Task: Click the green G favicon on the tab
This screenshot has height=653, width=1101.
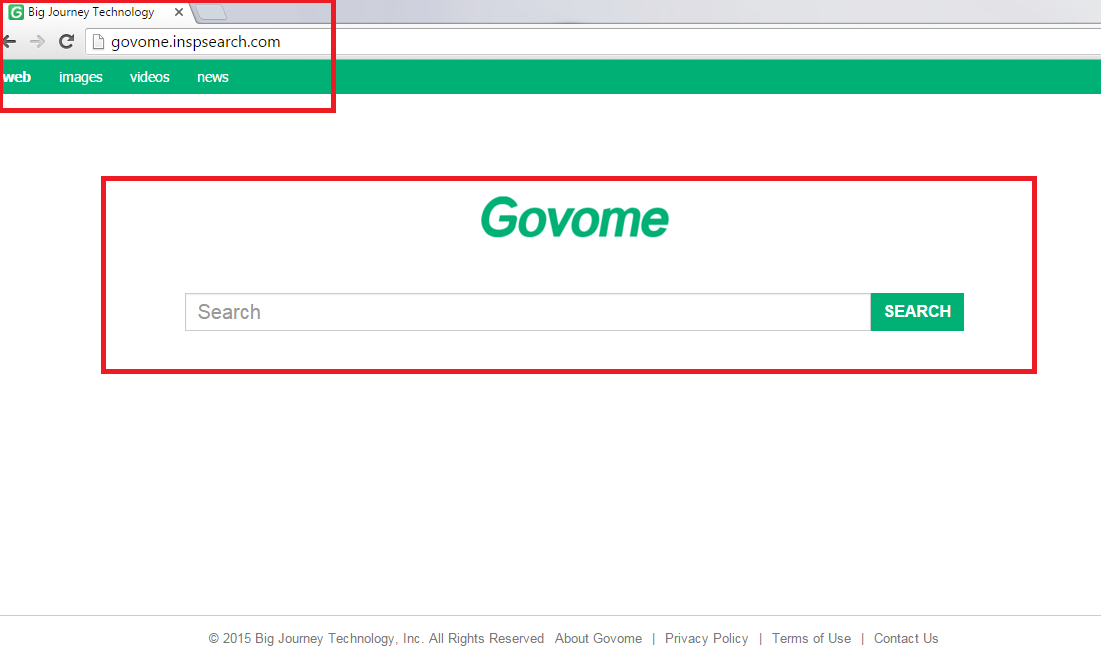Action: tap(16, 13)
